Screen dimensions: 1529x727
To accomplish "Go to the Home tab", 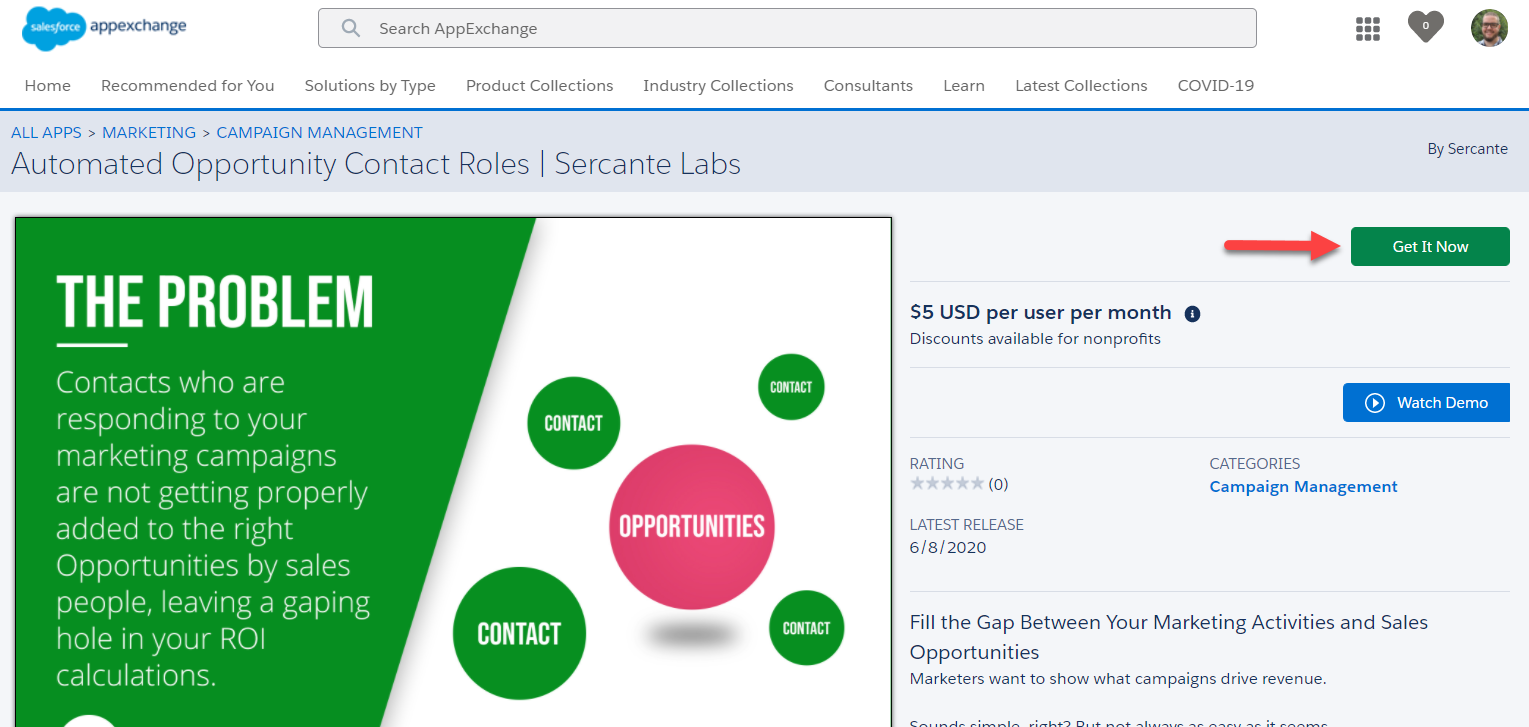I will tap(48, 86).
